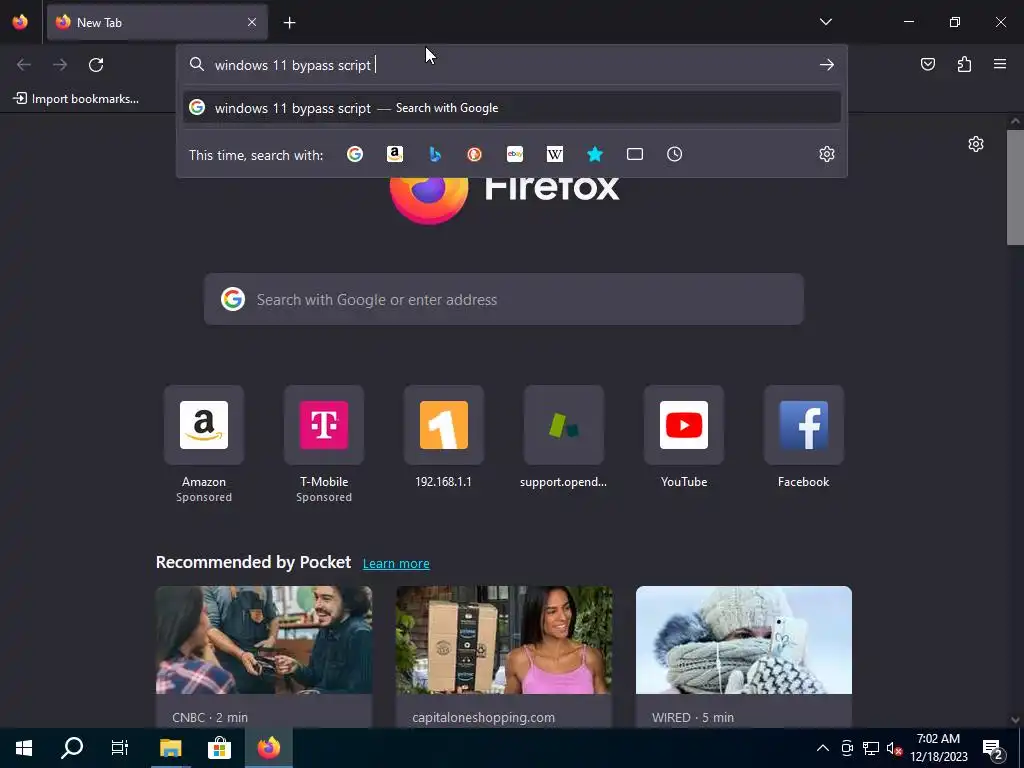
Task: Click the muted volume tray icon
Action: point(894,748)
